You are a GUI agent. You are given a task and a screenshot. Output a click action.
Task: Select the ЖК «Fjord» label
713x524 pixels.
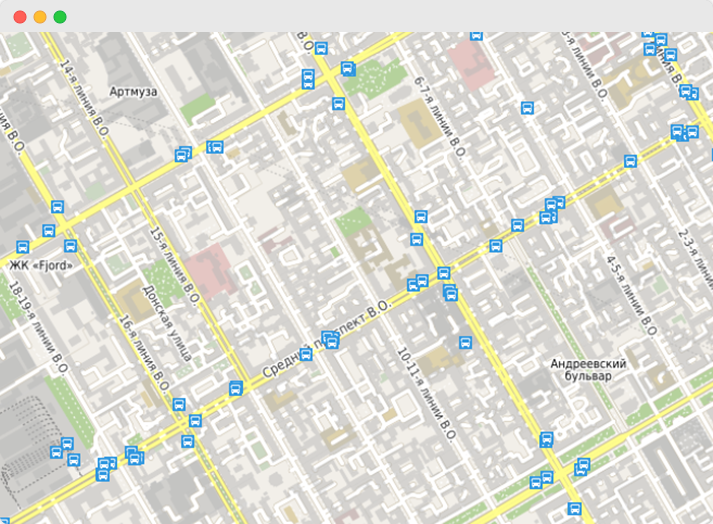coord(41,265)
